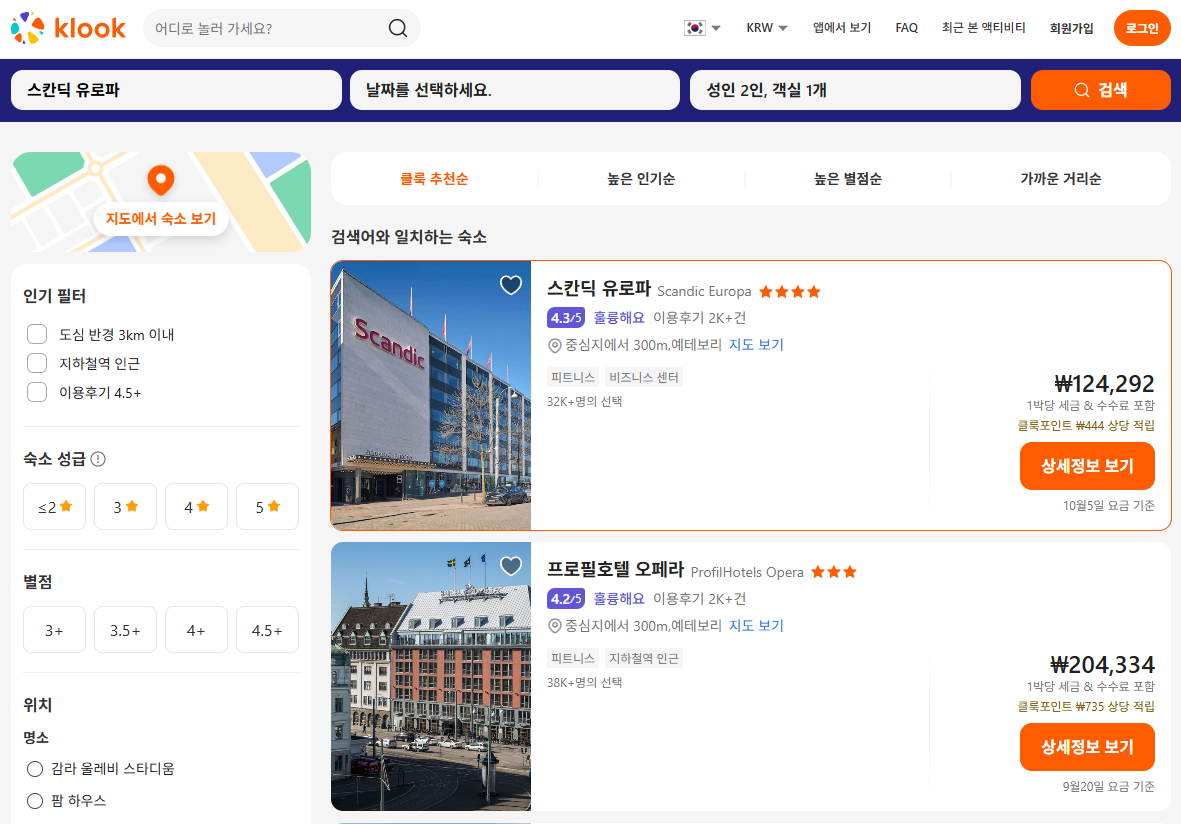The height and width of the screenshot is (824, 1181).
Task: Click the Scandic Europa star rating icons
Action: point(789,291)
